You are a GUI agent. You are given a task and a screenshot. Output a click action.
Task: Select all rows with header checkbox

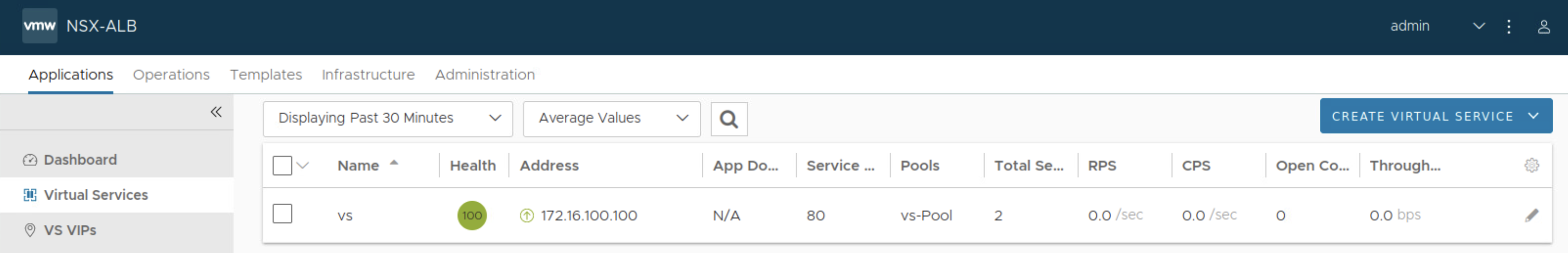(282, 165)
